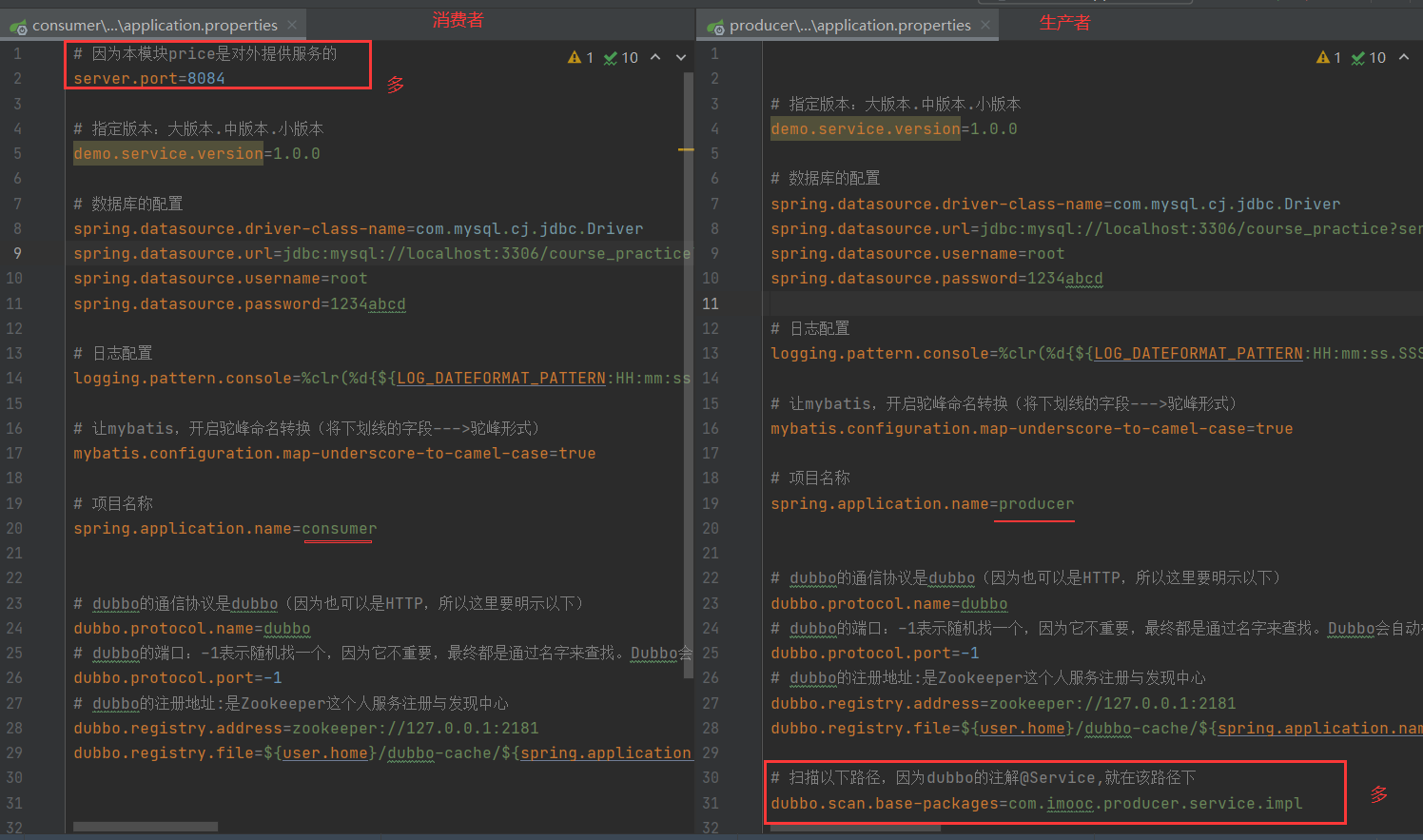Image resolution: width=1423 pixels, height=840 pixels.
Task: Click datasource.username=root in producer editor
Action: (x=918, y=254)
